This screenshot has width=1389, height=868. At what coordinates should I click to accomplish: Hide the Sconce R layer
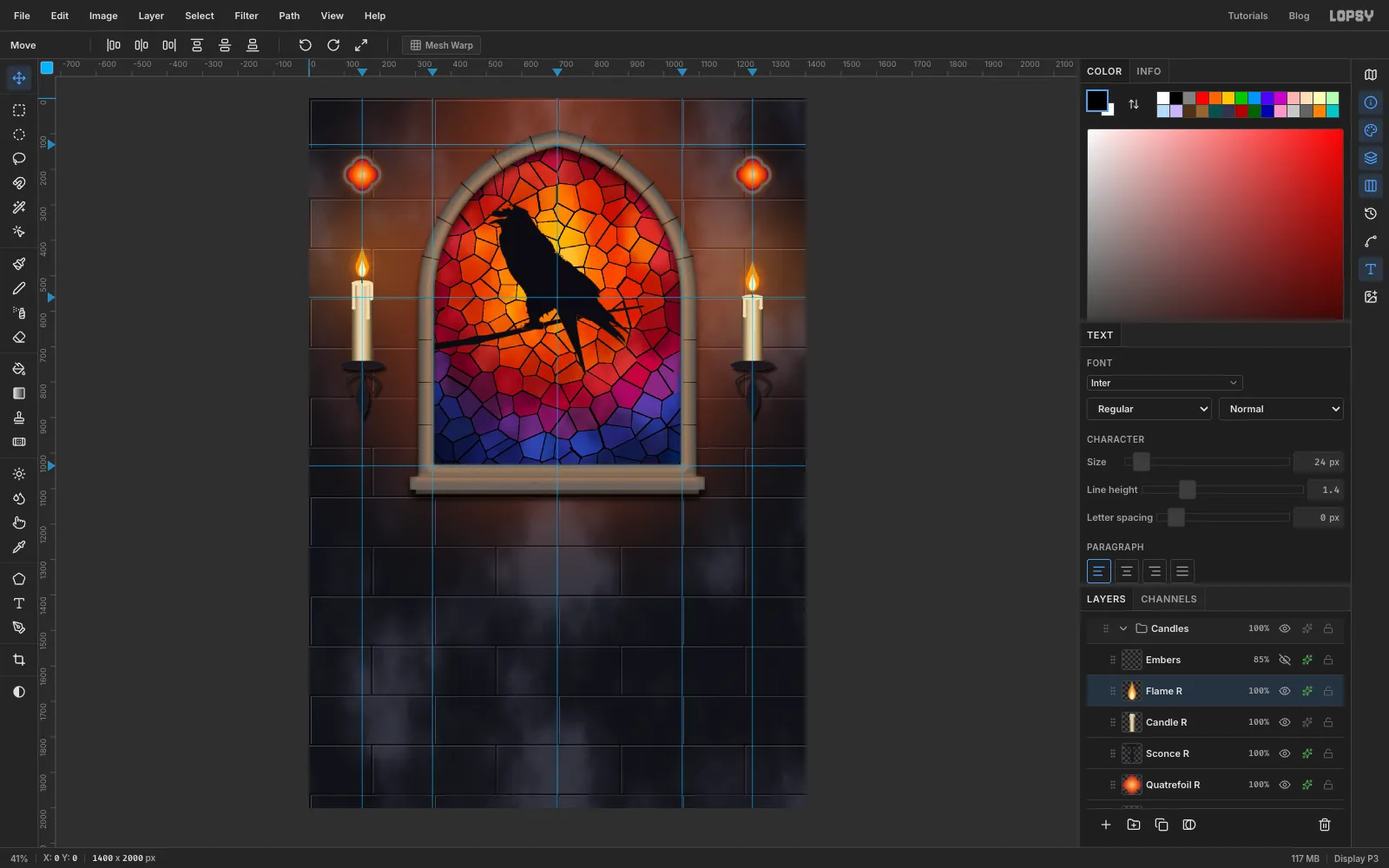pos(1285,753)
